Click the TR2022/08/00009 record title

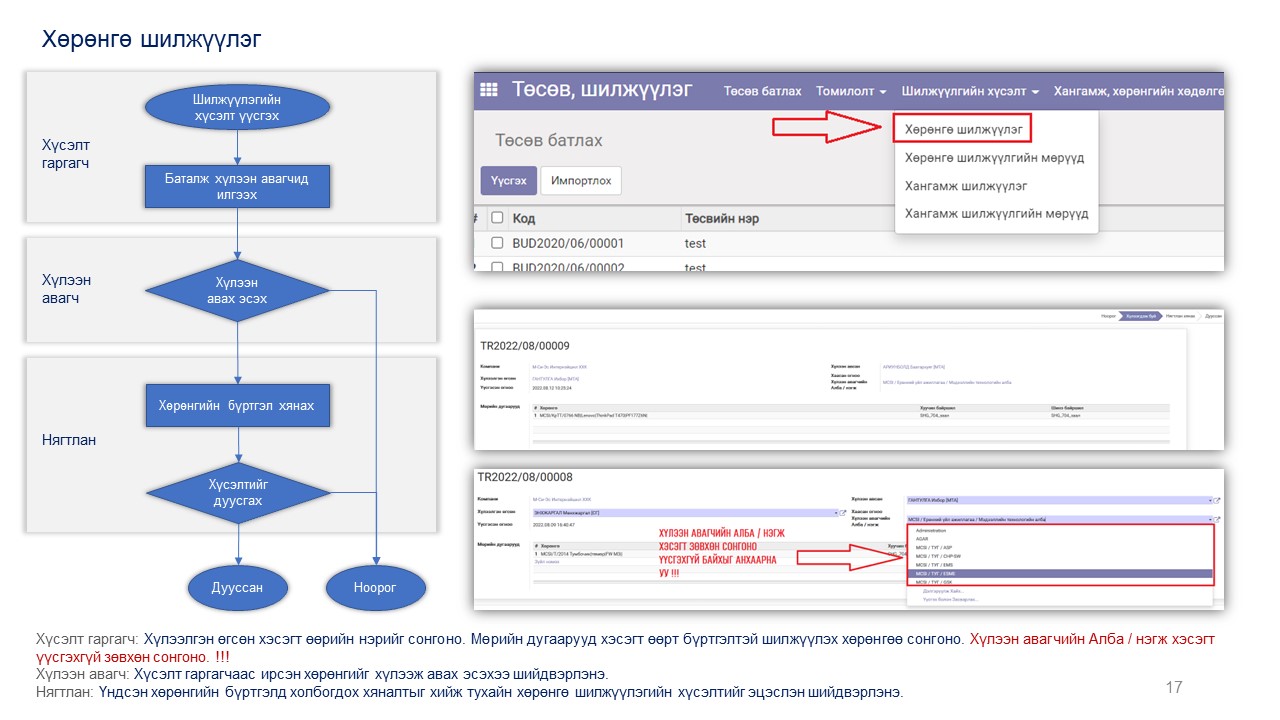[x=525, y=346]
